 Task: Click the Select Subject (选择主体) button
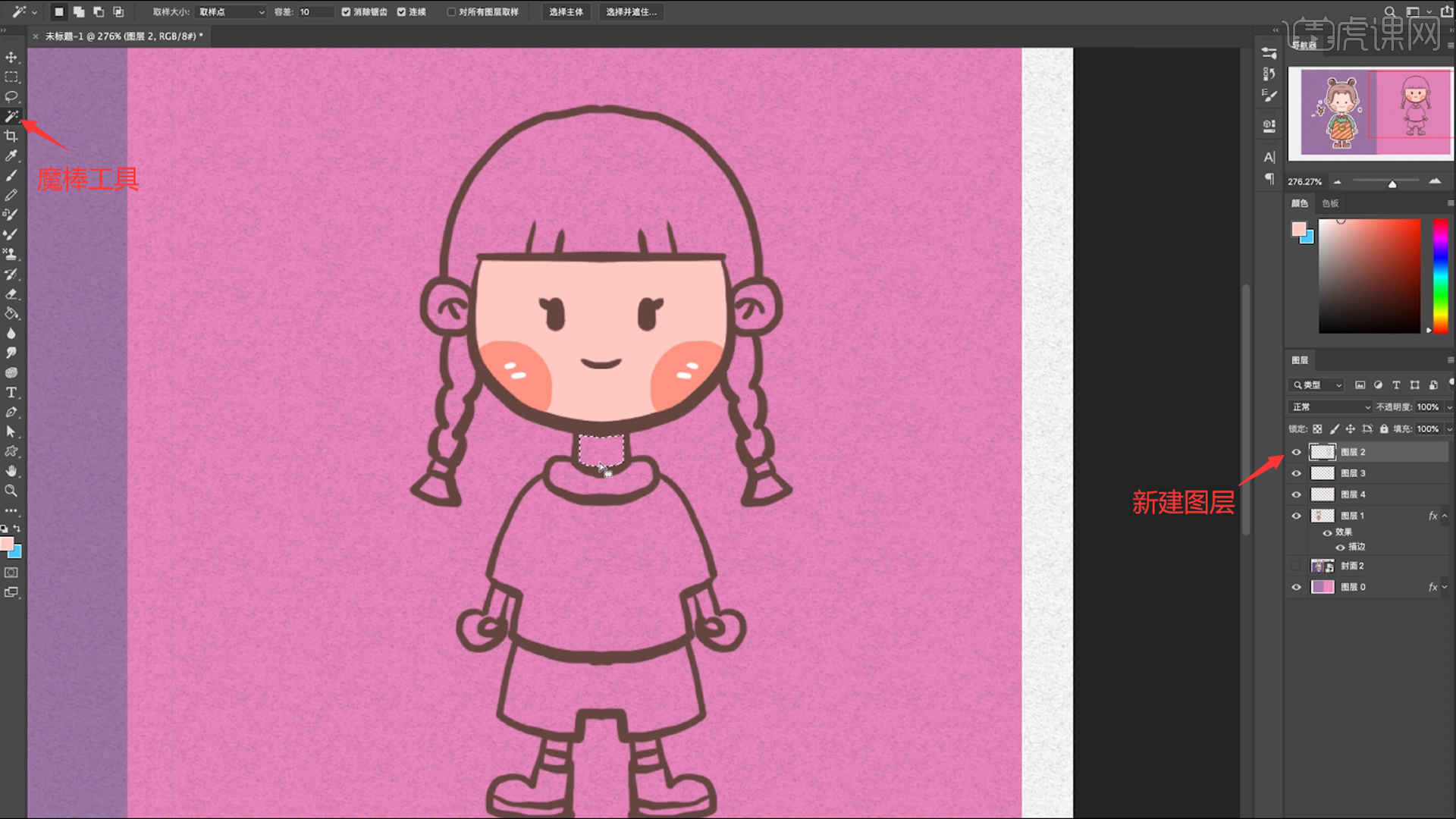click(x=566, y=12)
